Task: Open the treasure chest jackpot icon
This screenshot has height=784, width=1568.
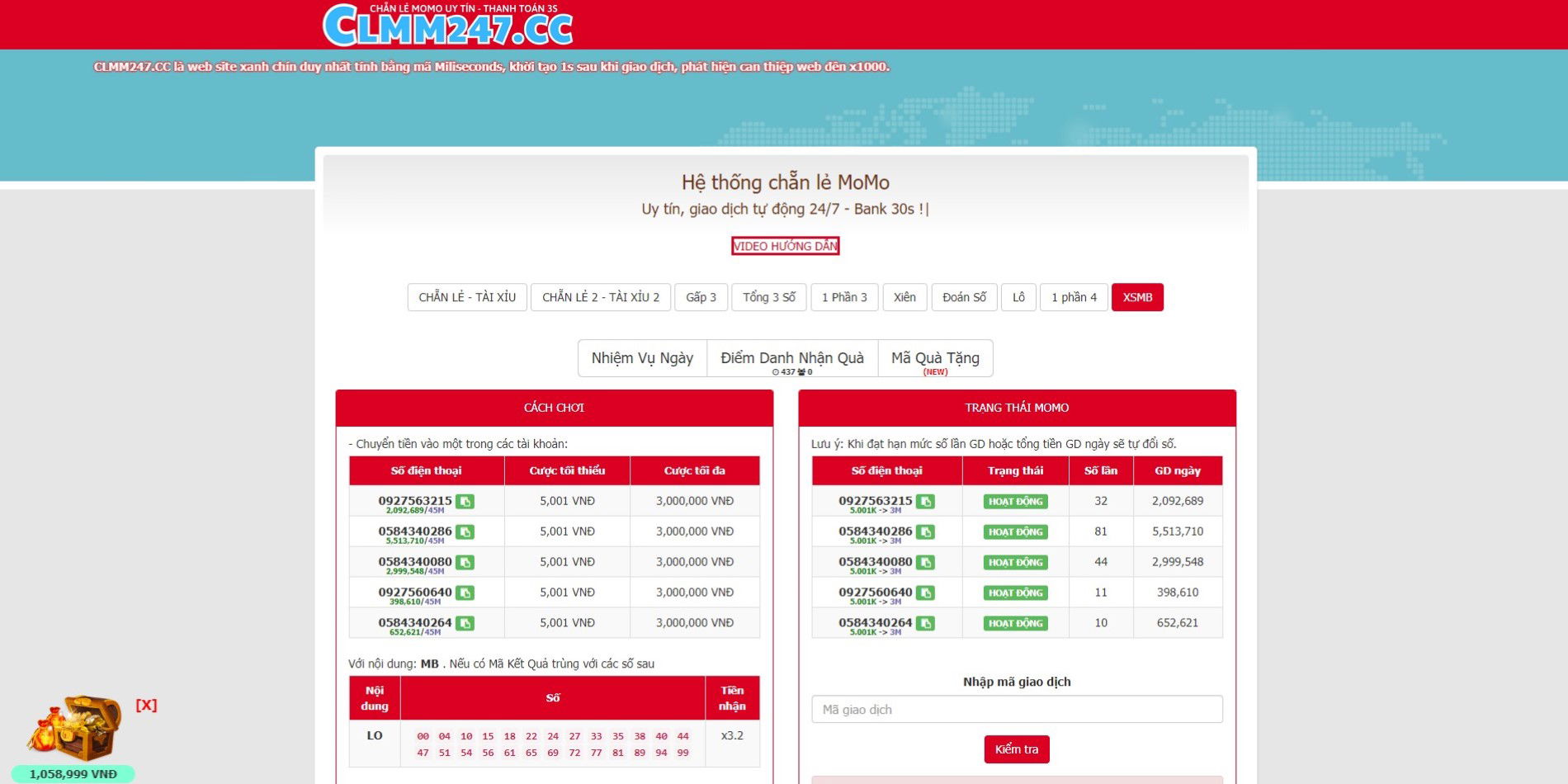Action: (x=74, y=728)
